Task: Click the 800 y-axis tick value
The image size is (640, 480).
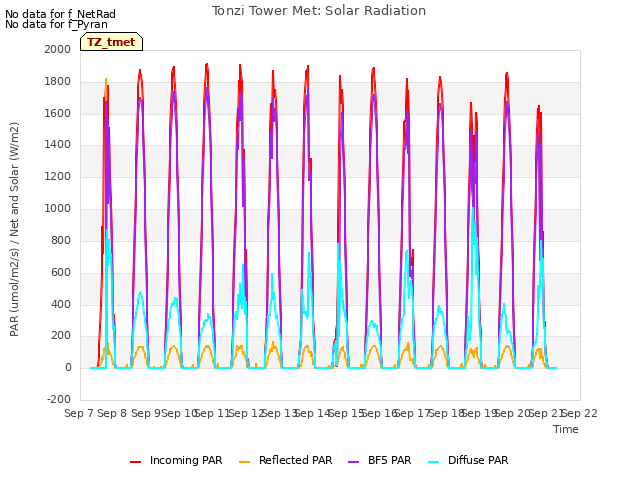Action: (61, 240)
